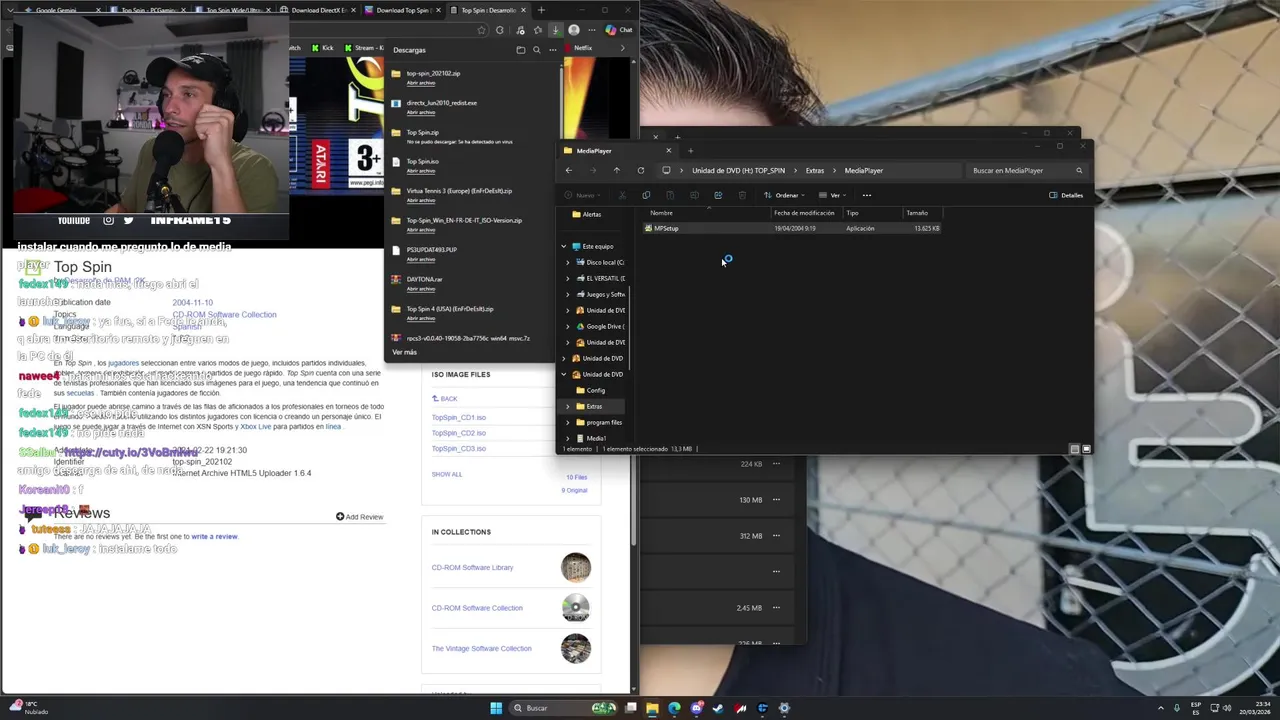The image size is (1280, 720).
Task: Open CD-ROM Software Library collection link
Action: pyautogui.click(x=472, y=567)
